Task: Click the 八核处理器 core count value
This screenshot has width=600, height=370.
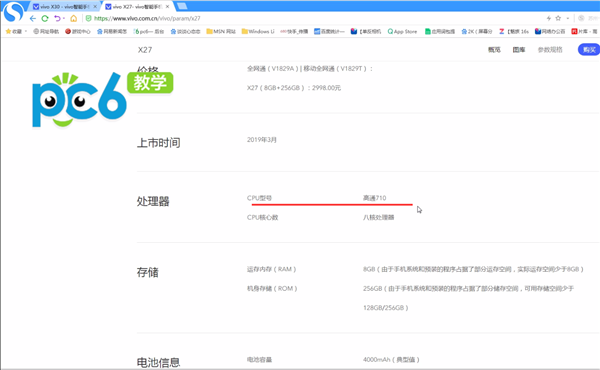Action: (378, 217)
